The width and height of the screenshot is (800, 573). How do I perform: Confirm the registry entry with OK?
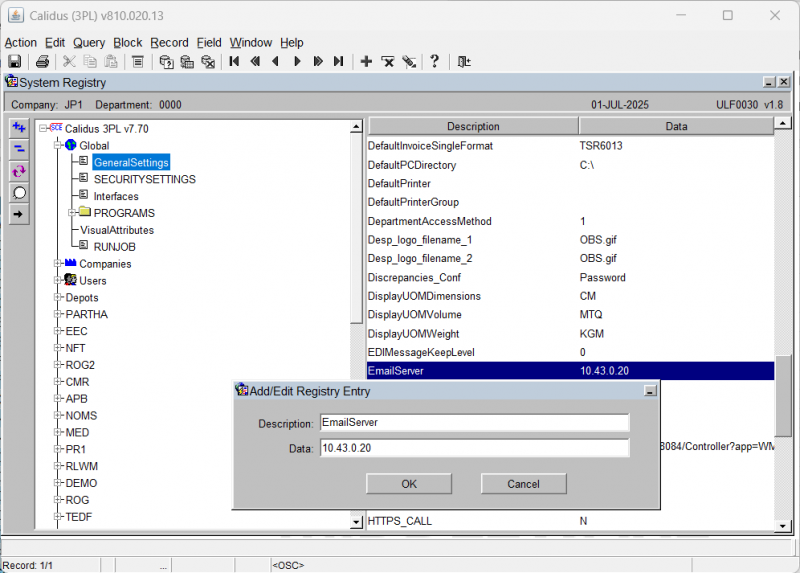click(x=409, y=484)
